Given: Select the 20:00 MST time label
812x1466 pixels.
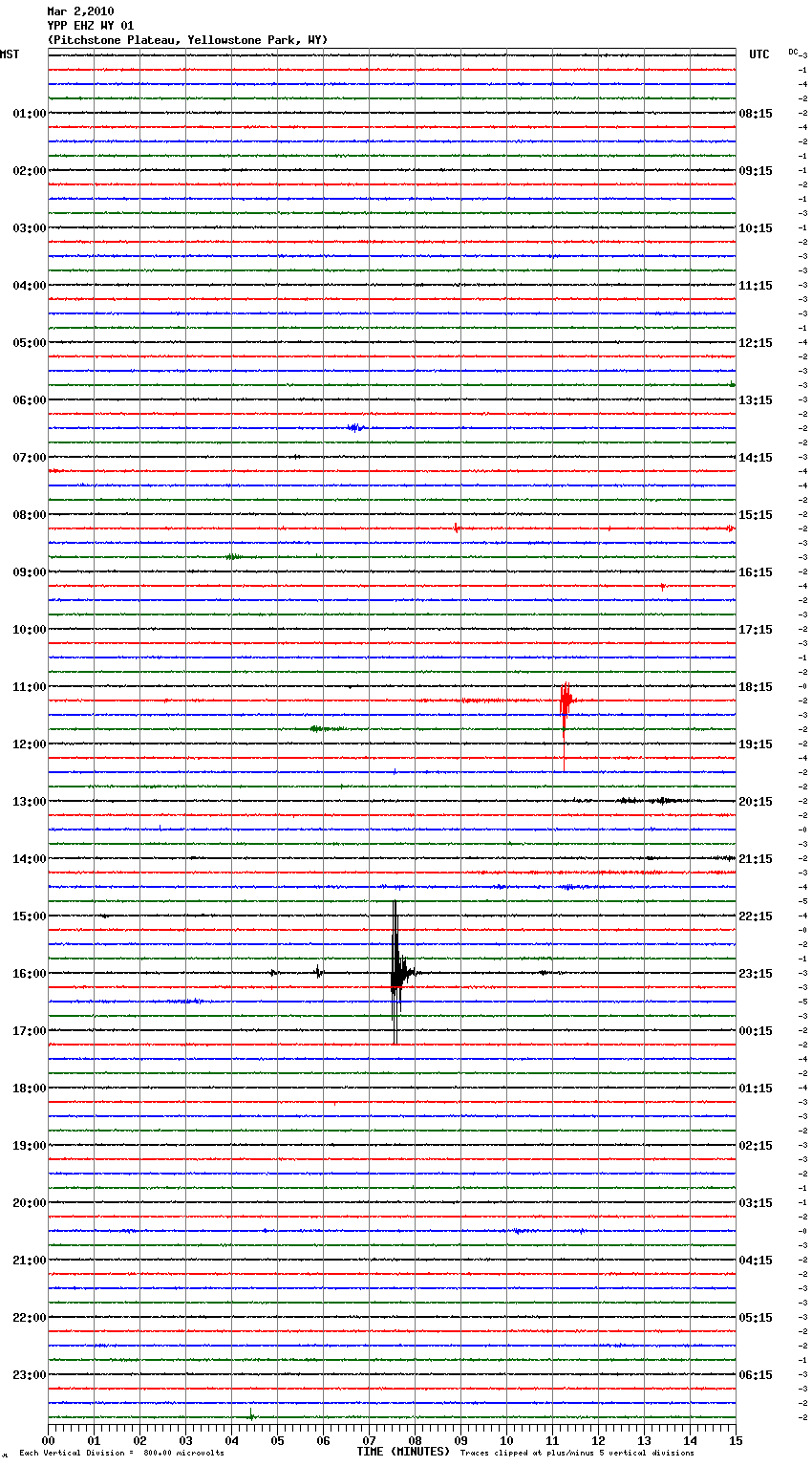Looking at the screenshot, I should click(30, 1203).
